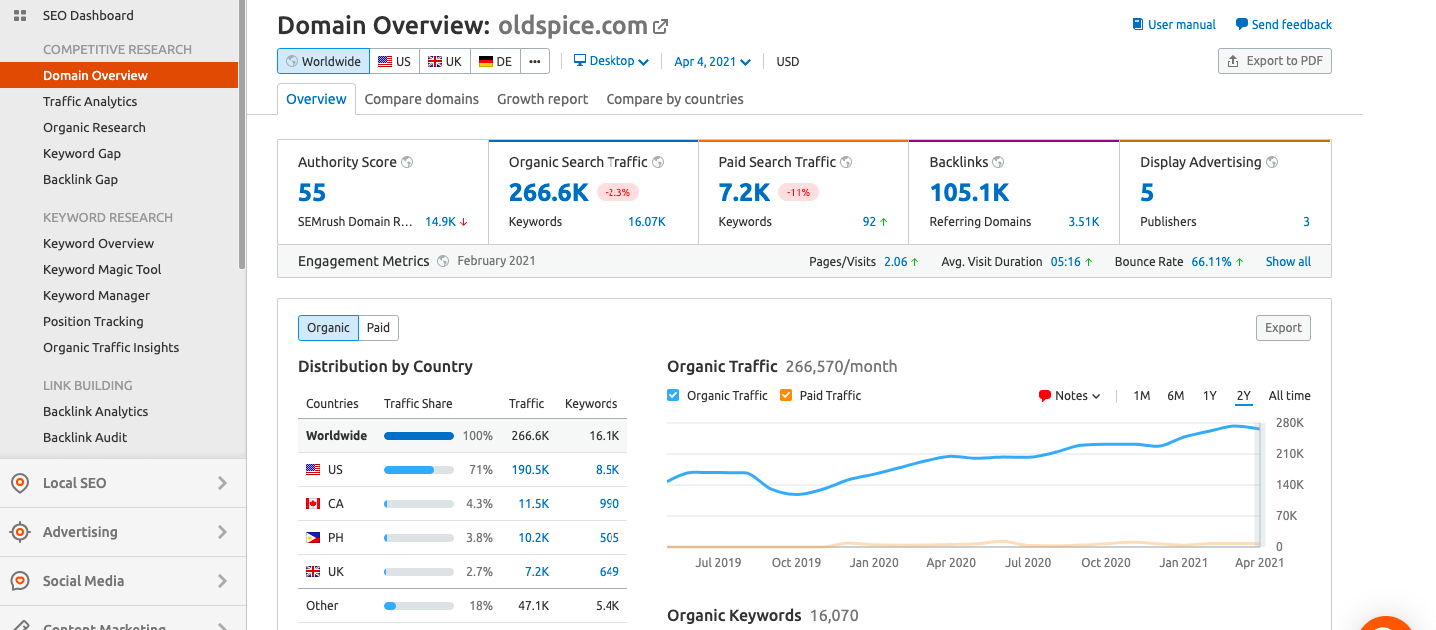The width and height of the screenshot is (1436, 630).
Task: Open the Notes dropdown
Action: (x=1069, y=396)
